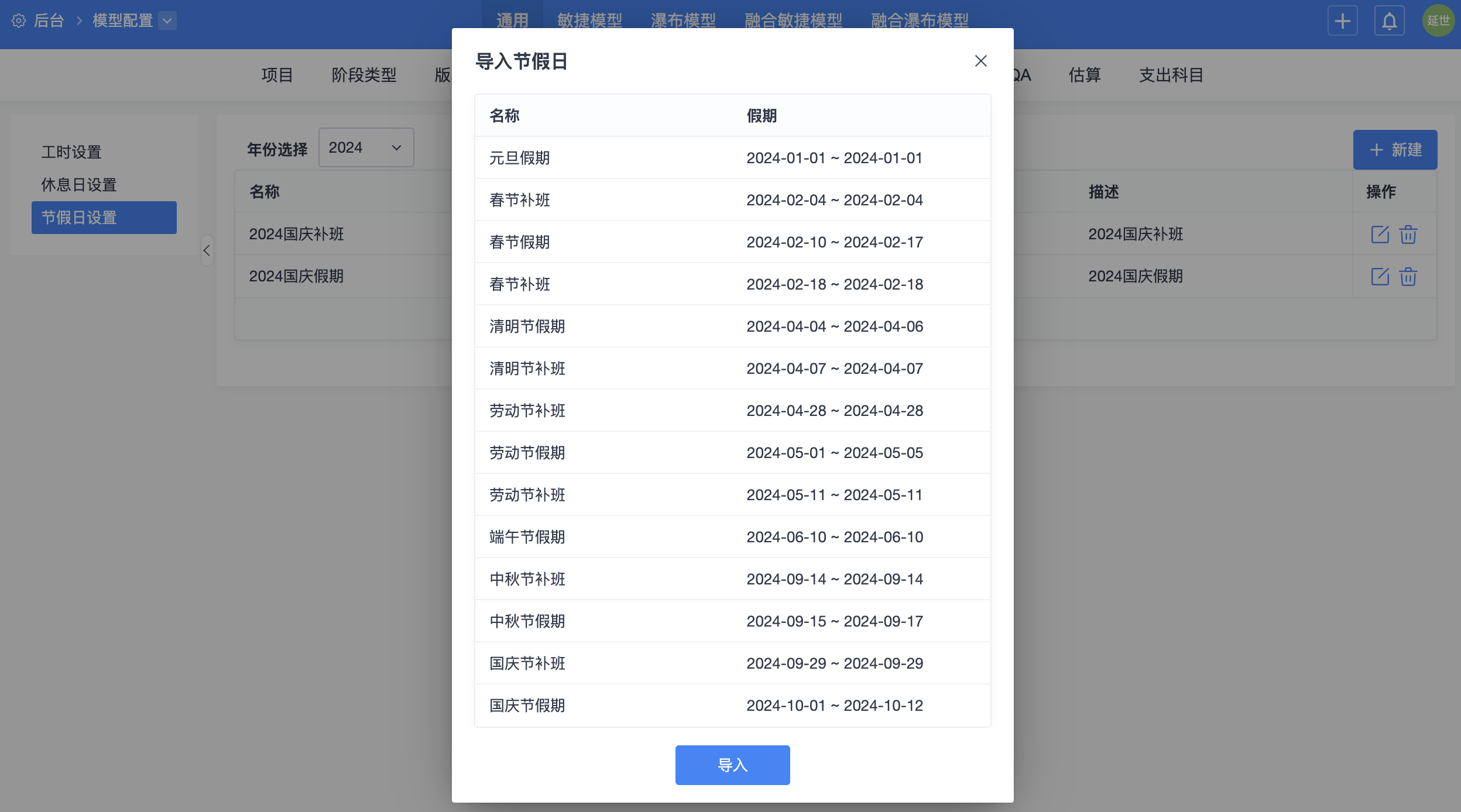The width and height of the screenshot is (1461, 812).
Task: Edit the 2024国庆假期 entry
Action: (1380, 276)
